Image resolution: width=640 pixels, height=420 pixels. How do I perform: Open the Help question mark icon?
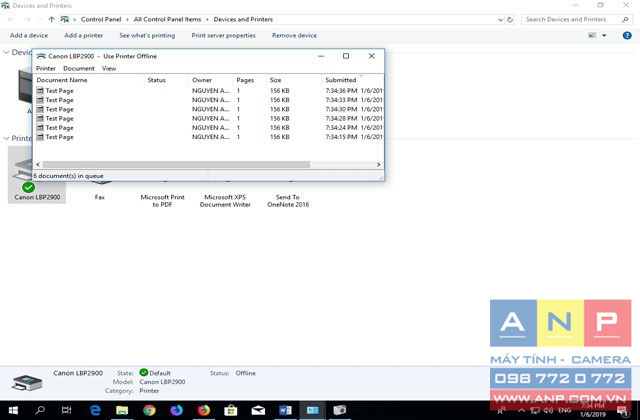[627, 36]
